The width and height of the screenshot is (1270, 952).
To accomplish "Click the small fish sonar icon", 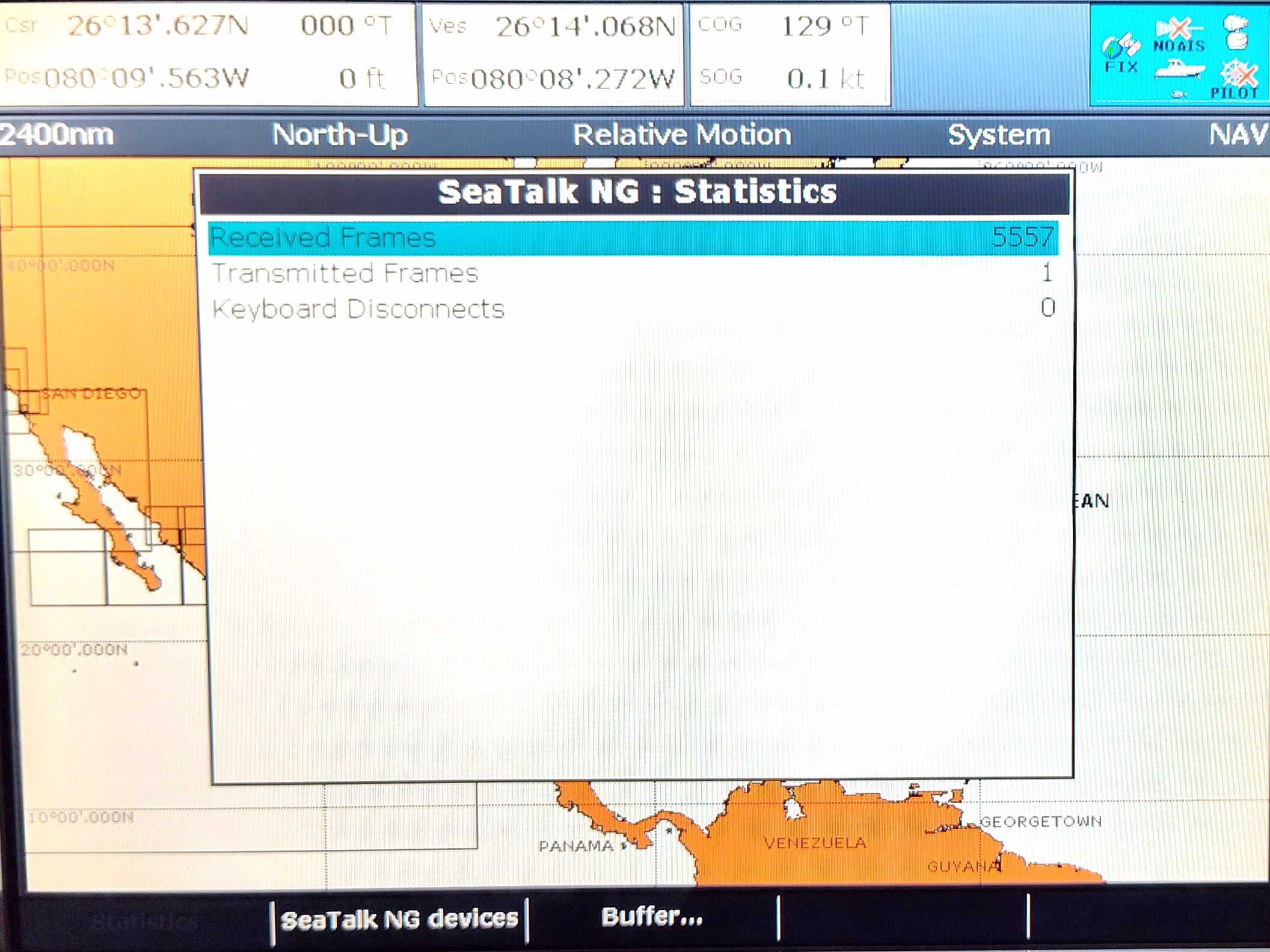I will 1179,94.
